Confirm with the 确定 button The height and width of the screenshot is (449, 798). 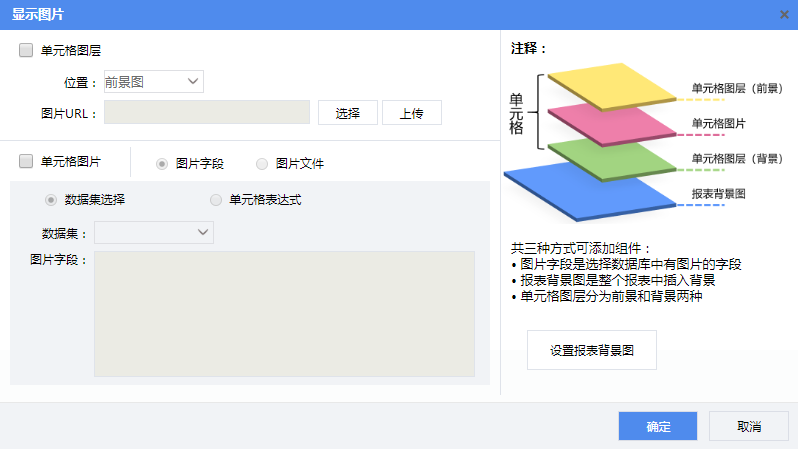658,426
